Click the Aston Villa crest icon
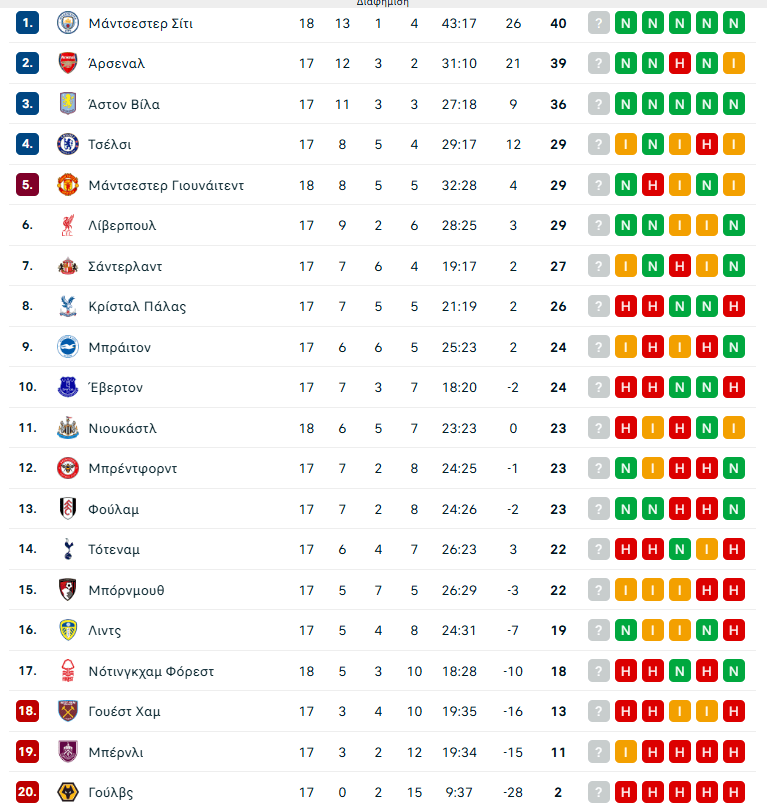This screenshot has width=767, height=803. point(68,104)
